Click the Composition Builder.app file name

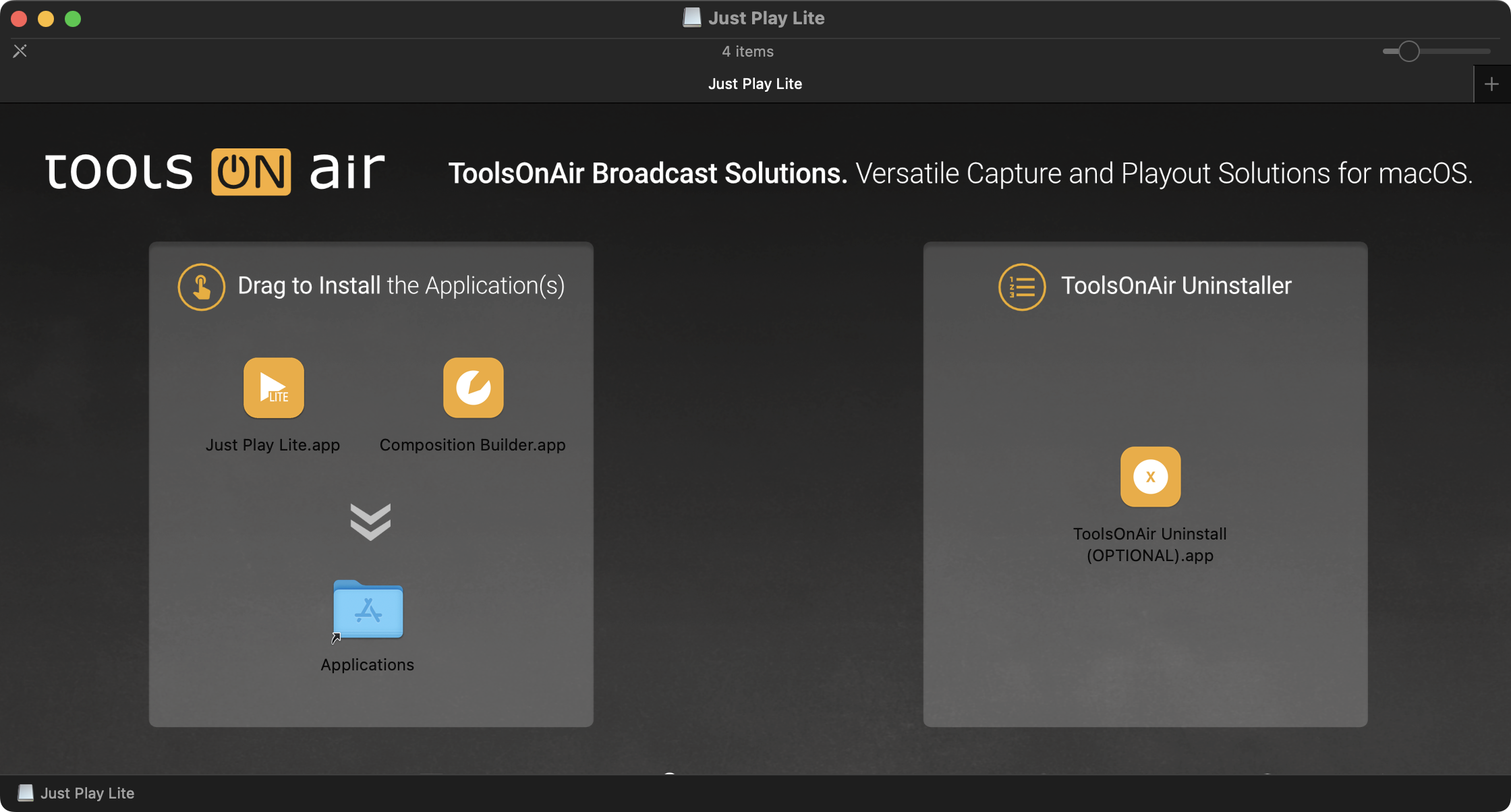click(472, 445)
